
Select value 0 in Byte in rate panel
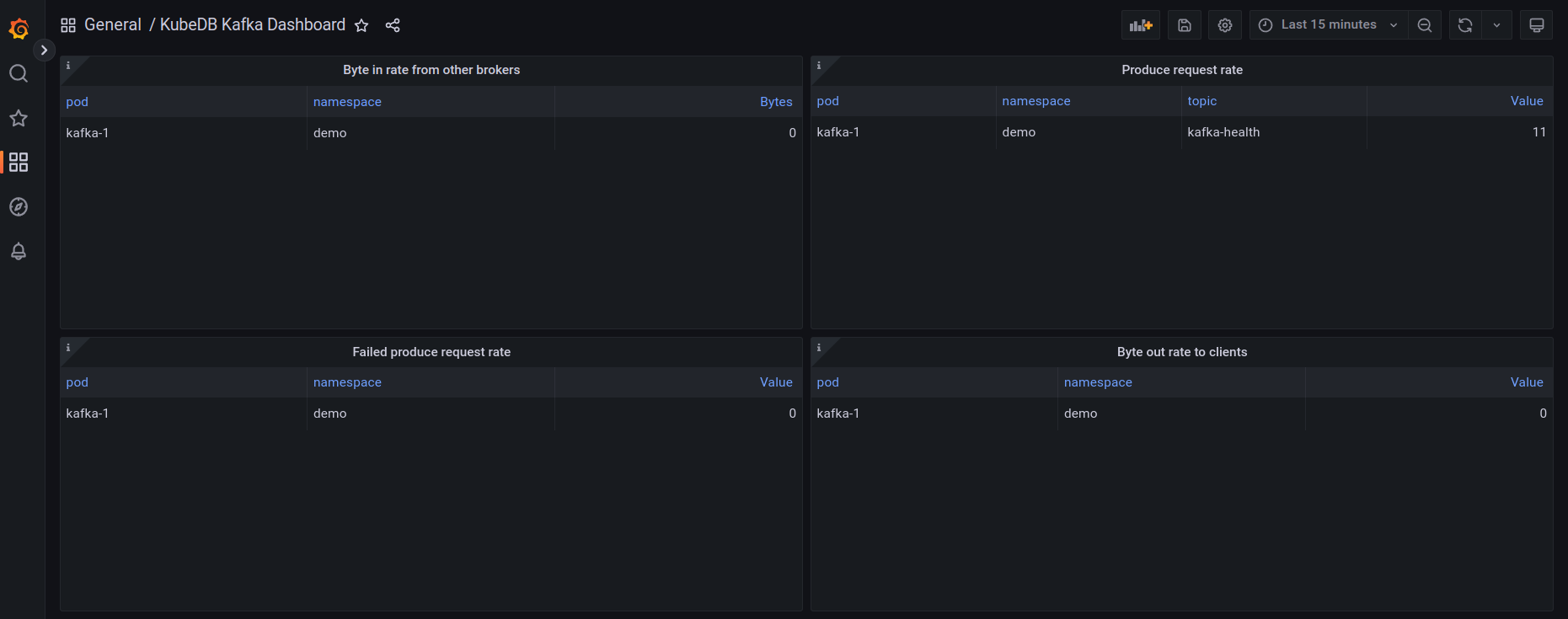(678, 133)
